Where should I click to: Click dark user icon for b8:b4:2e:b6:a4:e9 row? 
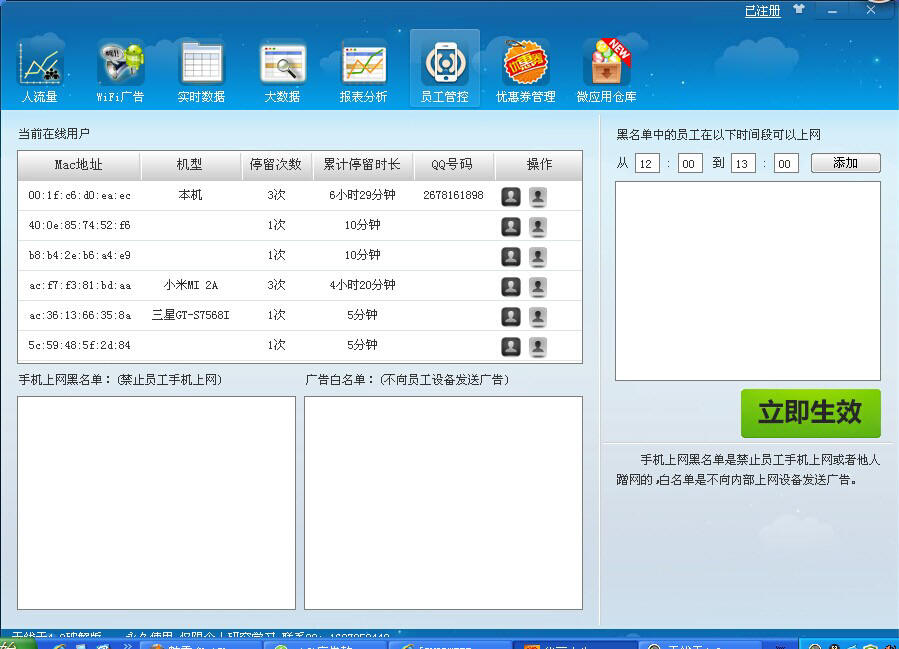(511, 256)
